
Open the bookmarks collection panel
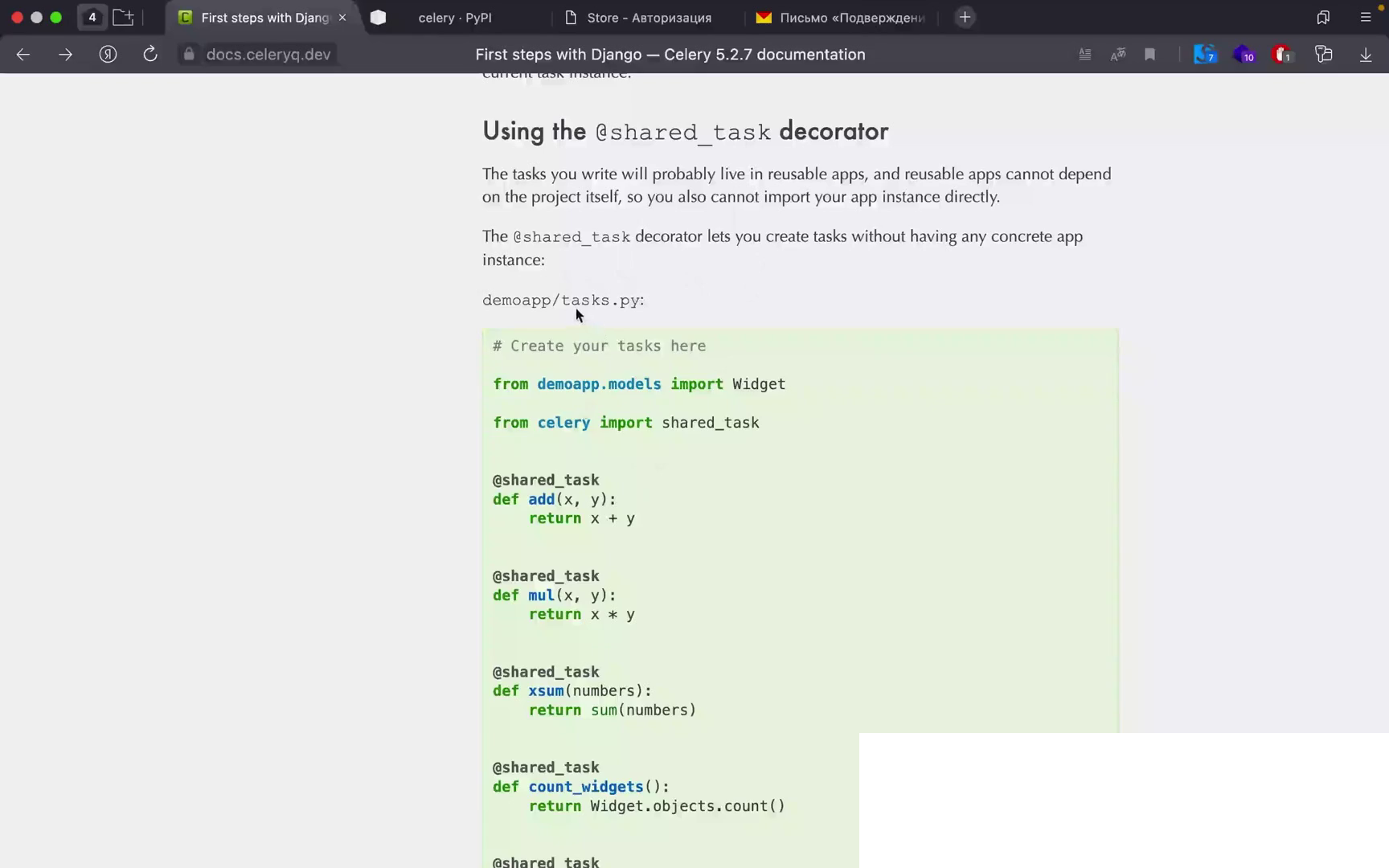click(1323, 17)
